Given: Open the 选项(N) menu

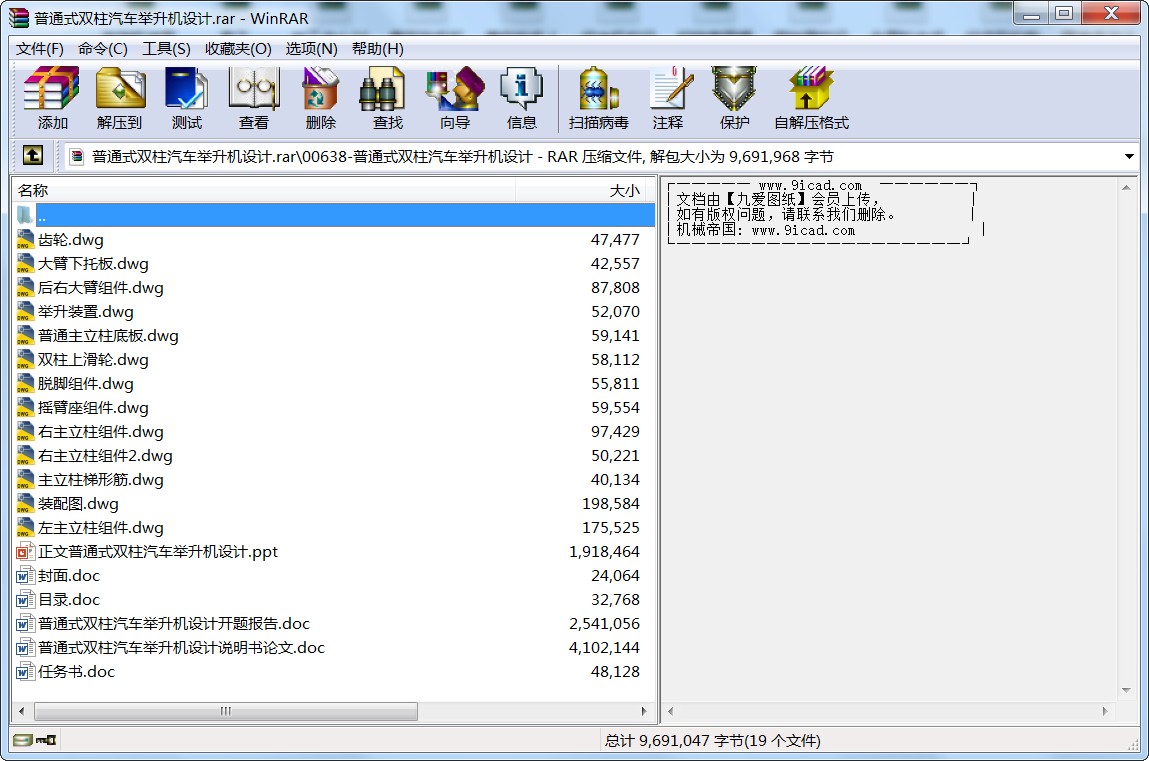Looking at the screenshot, I should [311, 49].
